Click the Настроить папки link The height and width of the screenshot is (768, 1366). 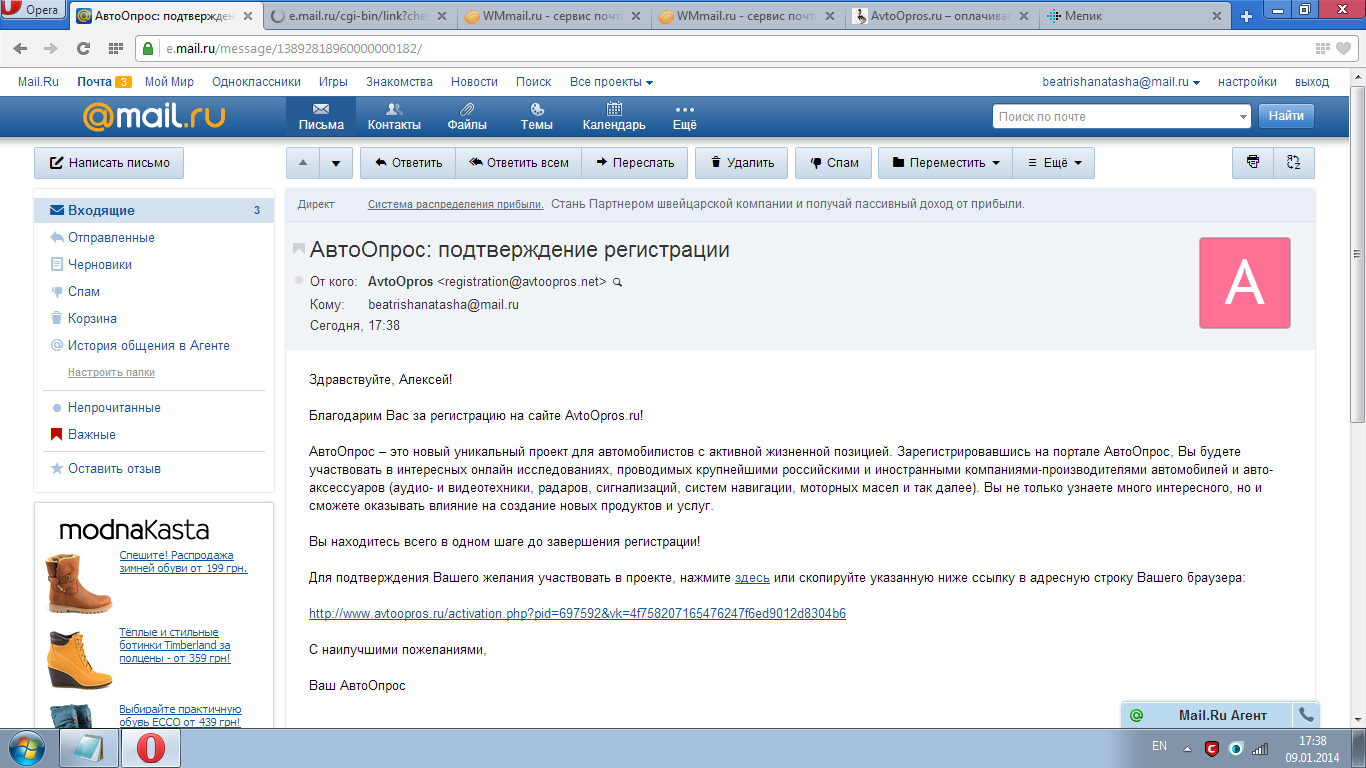(x=111, y=372)
